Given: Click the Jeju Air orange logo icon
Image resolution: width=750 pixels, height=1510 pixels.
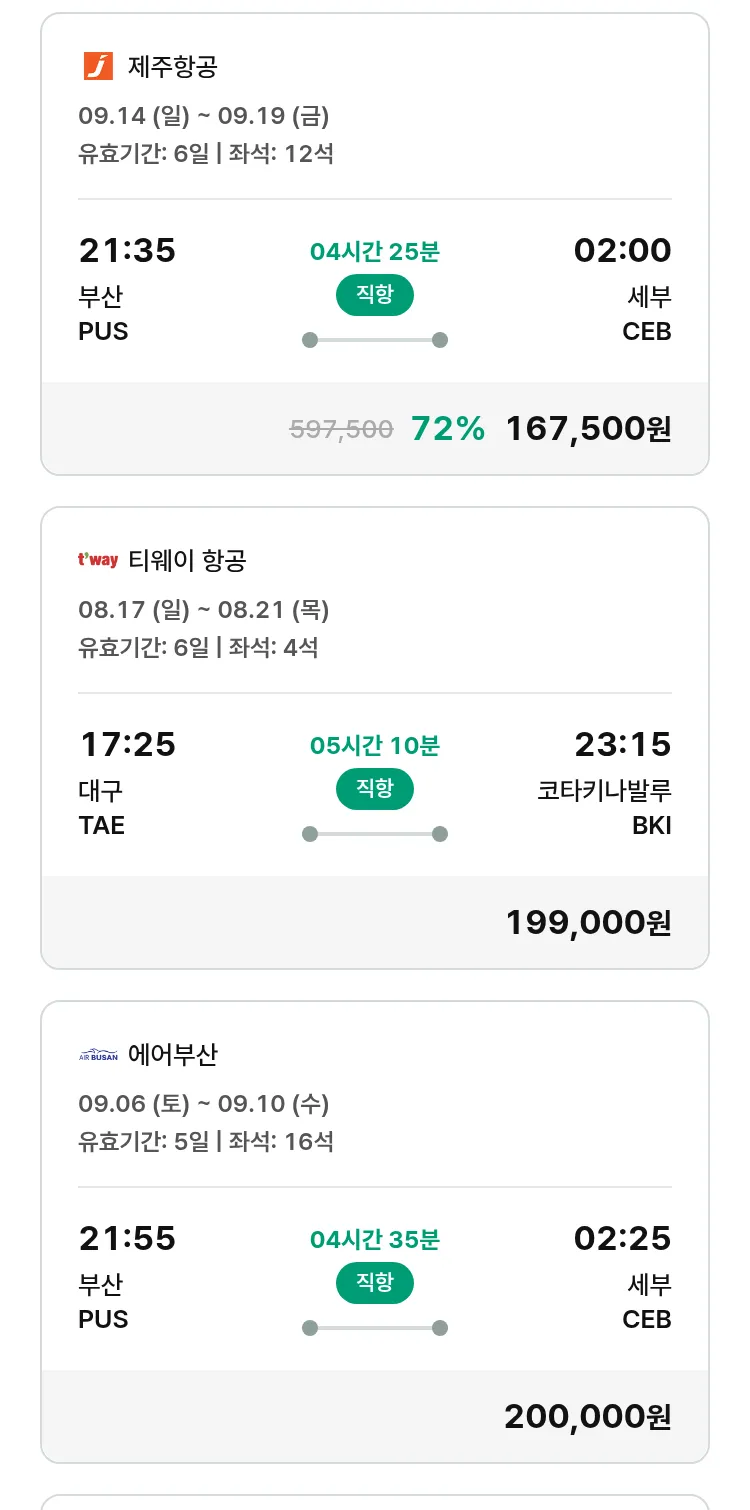Looking at the screenshot, I should pyautogui.click(x=98, y=66).
